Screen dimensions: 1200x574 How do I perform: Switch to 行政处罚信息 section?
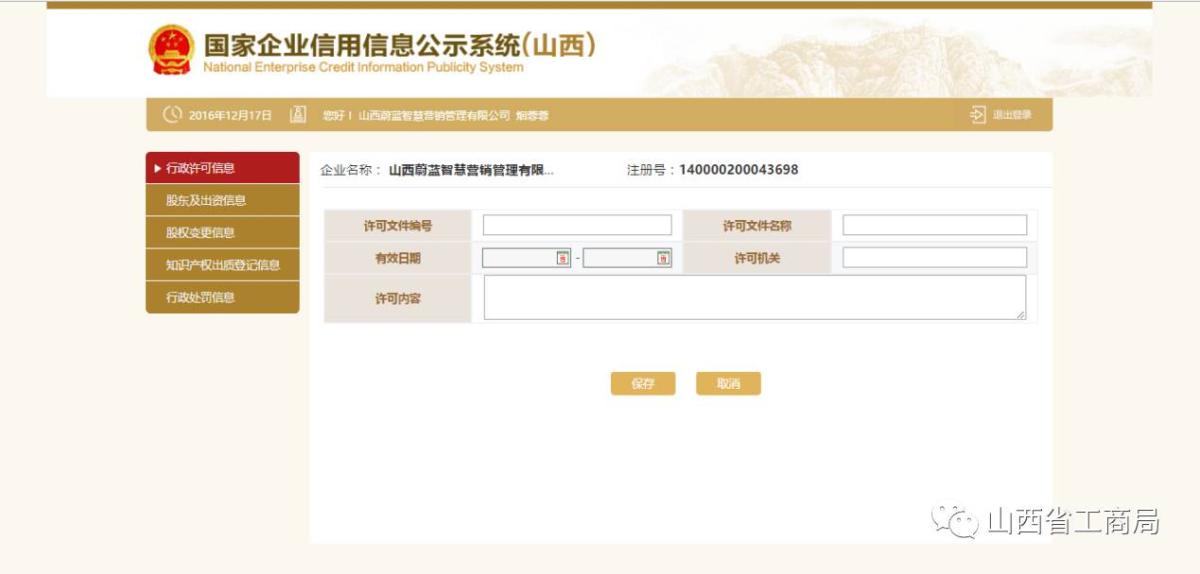(x=200, y=297)
